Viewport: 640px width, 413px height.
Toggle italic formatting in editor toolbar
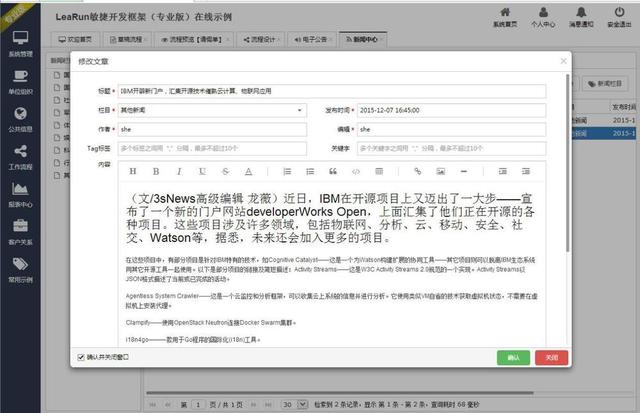179,171
